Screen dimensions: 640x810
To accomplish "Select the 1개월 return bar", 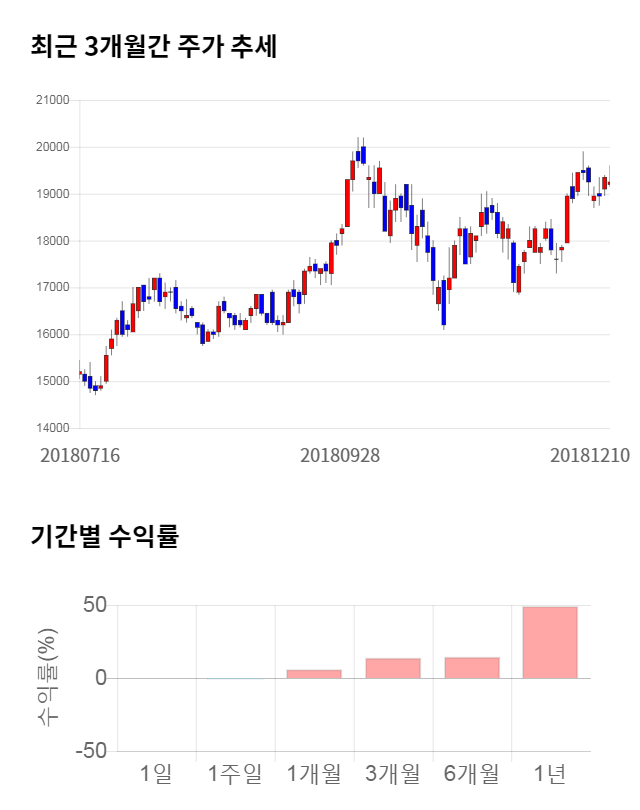I will tap(313, 673).
